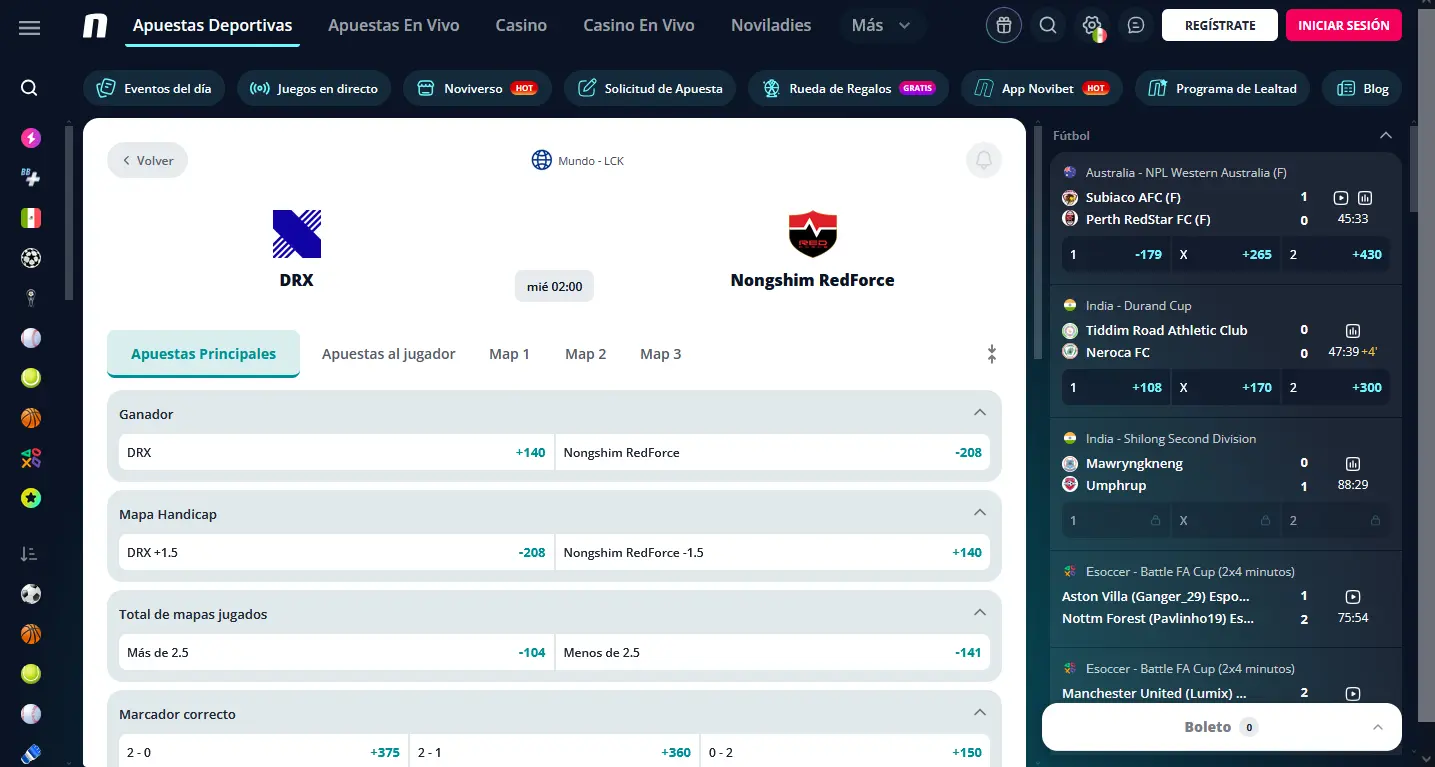Viewport: 1435px width, 767px height.
Task: Open stream icon for Manchester United esoccer match
Action: point(1353,693)
